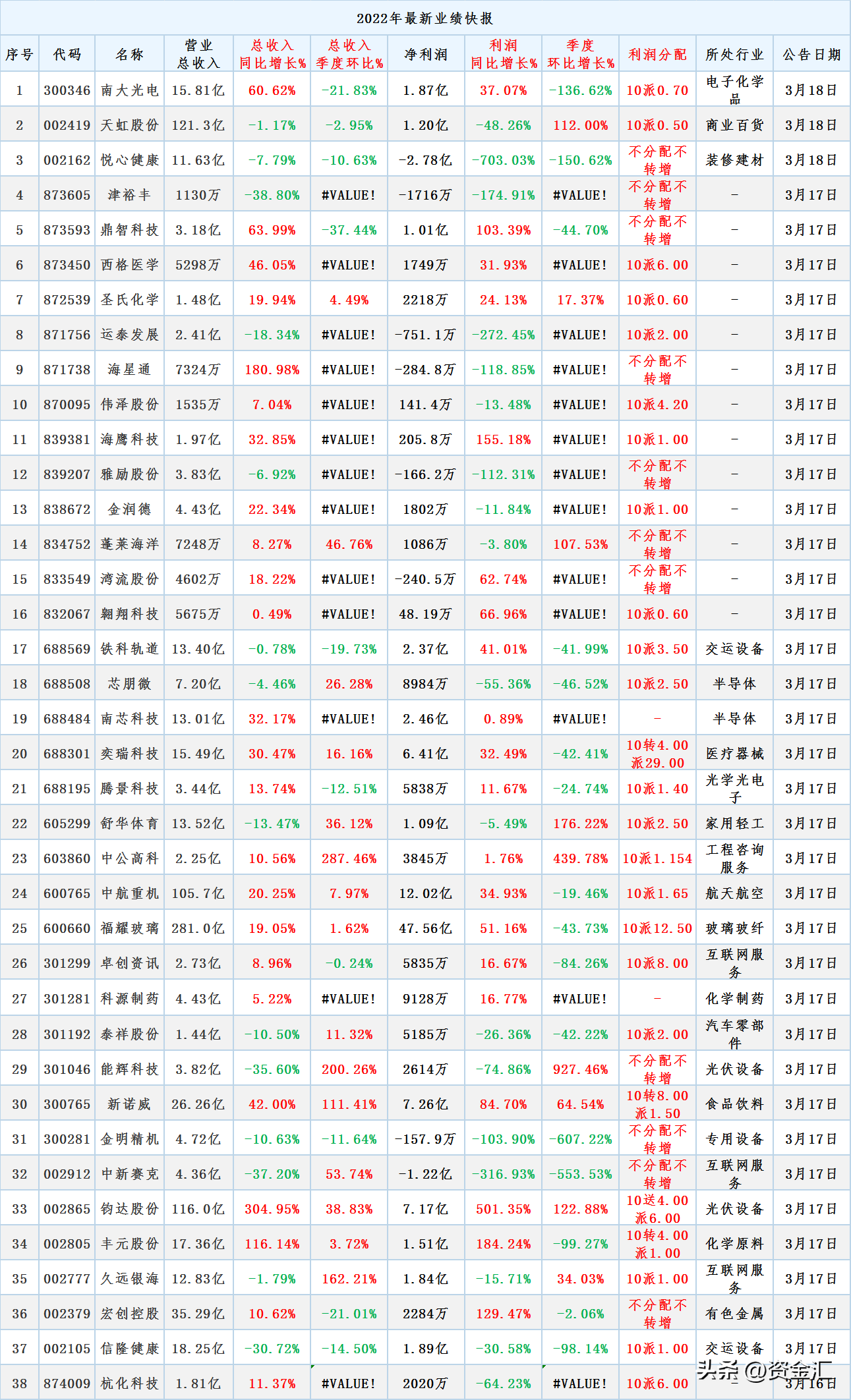Viewport: 851px width, 1400px height.
Task: Click stock code 873605
Action: coord(67,195)
